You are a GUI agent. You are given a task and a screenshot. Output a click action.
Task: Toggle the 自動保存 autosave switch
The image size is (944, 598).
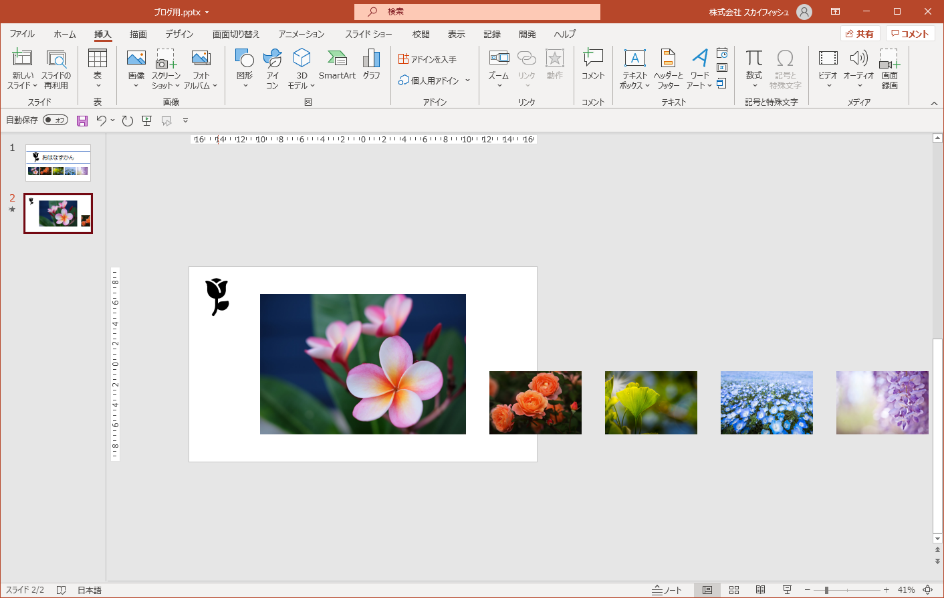[x=55, y=120]
